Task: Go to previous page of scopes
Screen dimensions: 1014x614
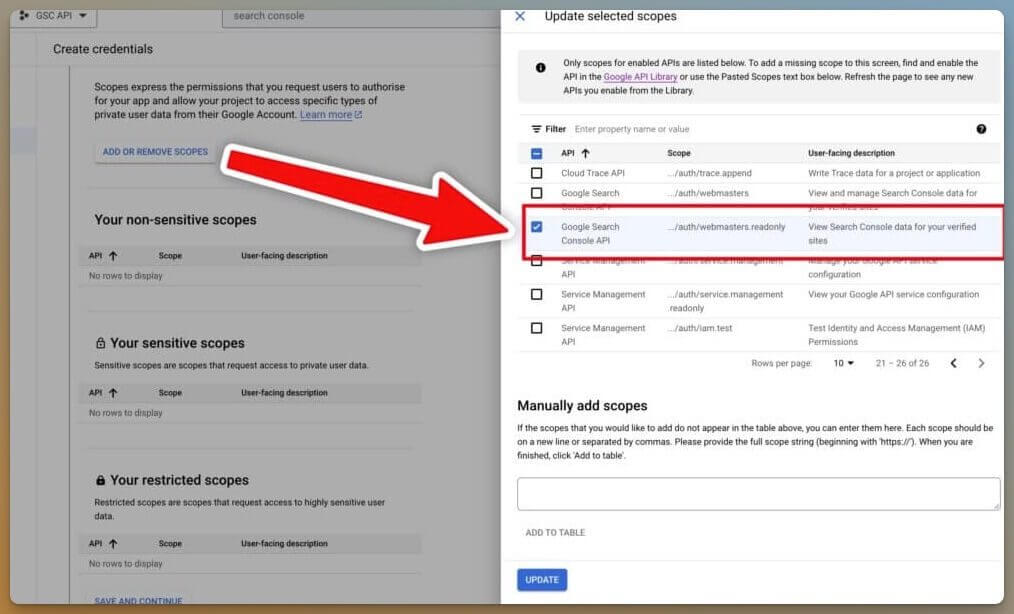Action: [x=953, y=363]
